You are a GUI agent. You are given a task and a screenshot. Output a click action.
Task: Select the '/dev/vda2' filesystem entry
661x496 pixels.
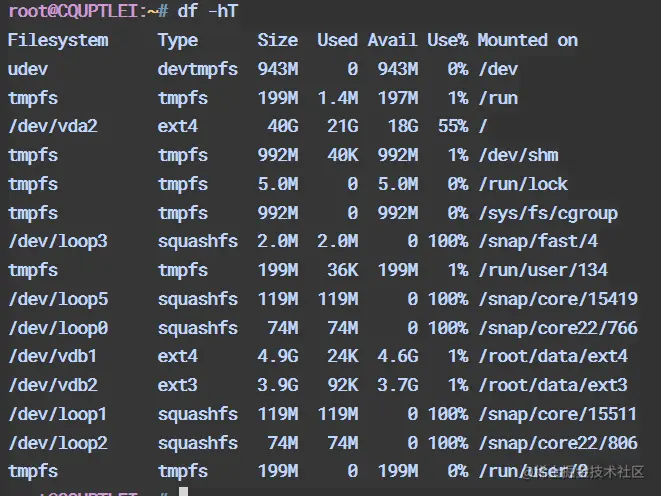(x=53, y=126)
